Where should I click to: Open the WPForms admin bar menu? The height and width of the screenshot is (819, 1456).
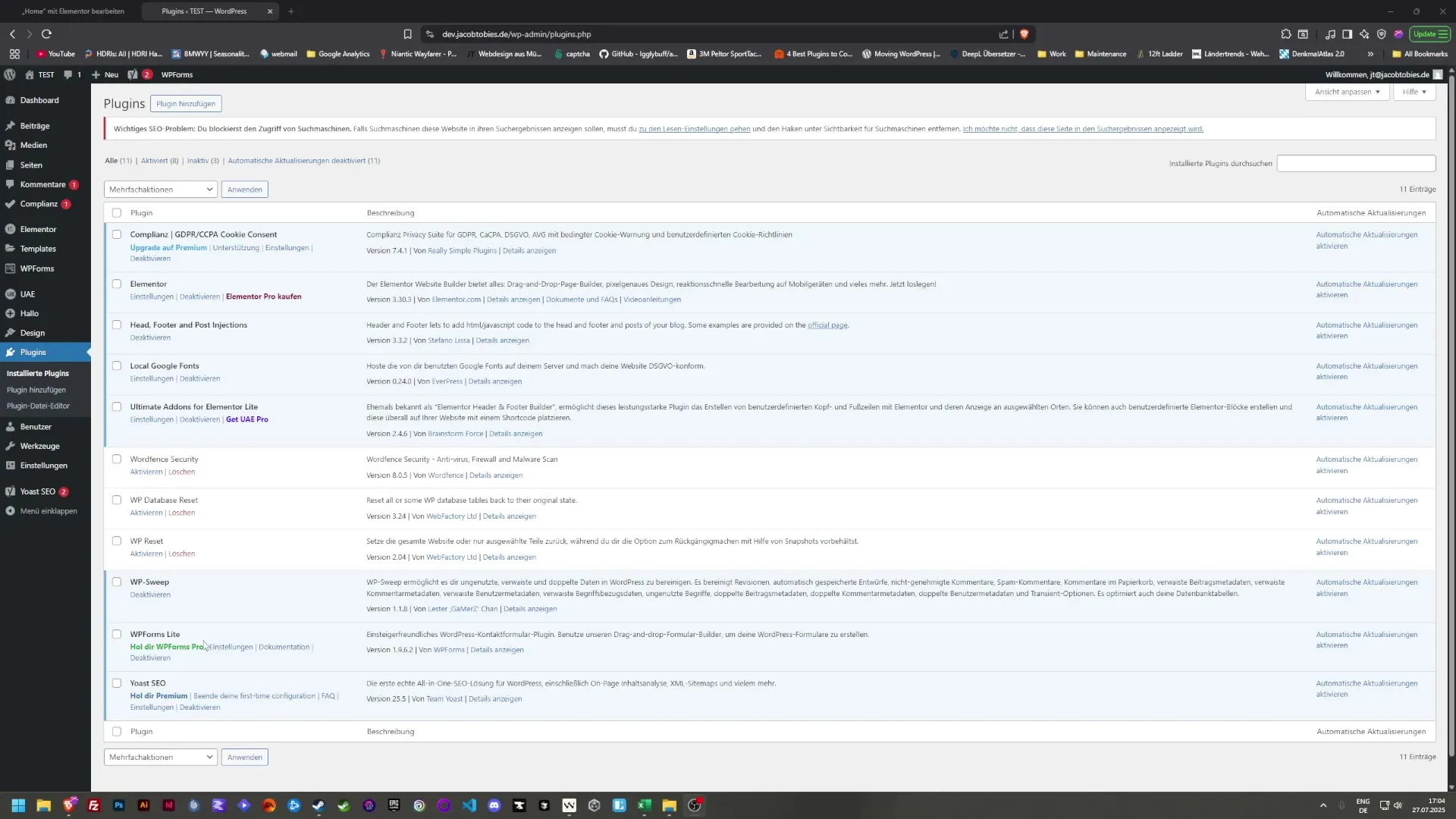coord(176,74)
